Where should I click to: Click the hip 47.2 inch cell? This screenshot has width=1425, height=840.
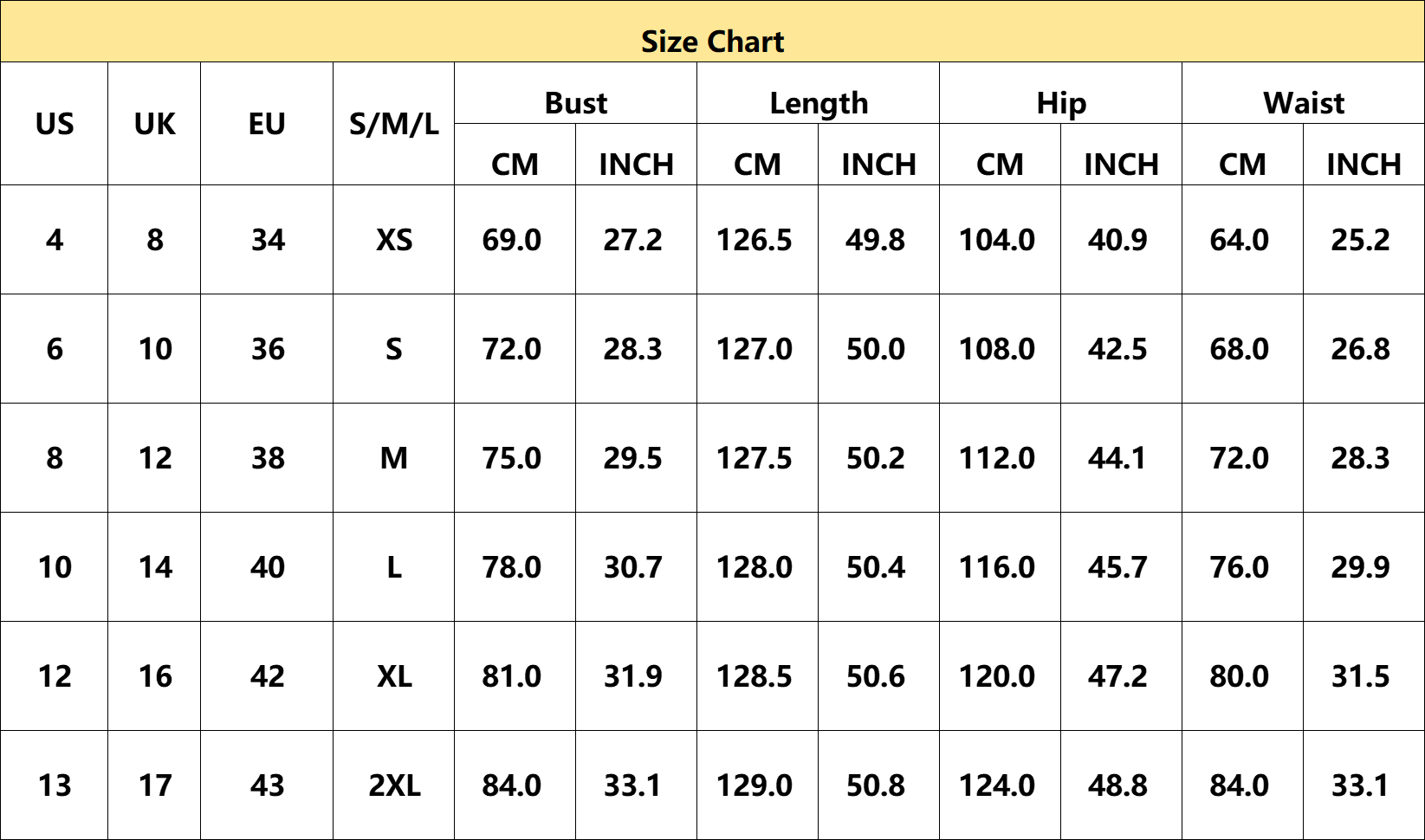click(x=1121, y=676)
